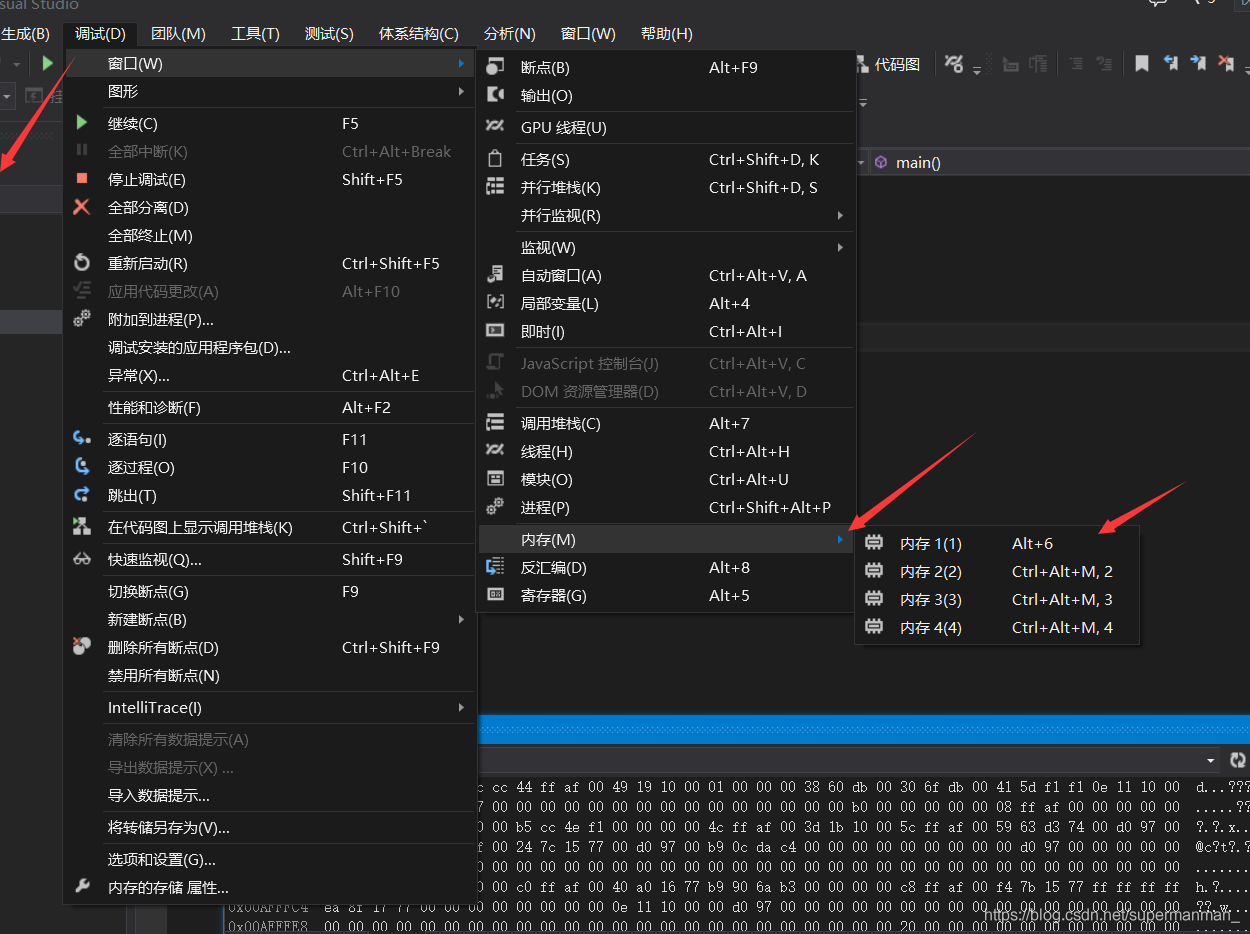Choose 调试安装的应用程序包(D)... entry
Screen dimensions: 1250x934
click(269, 347)
